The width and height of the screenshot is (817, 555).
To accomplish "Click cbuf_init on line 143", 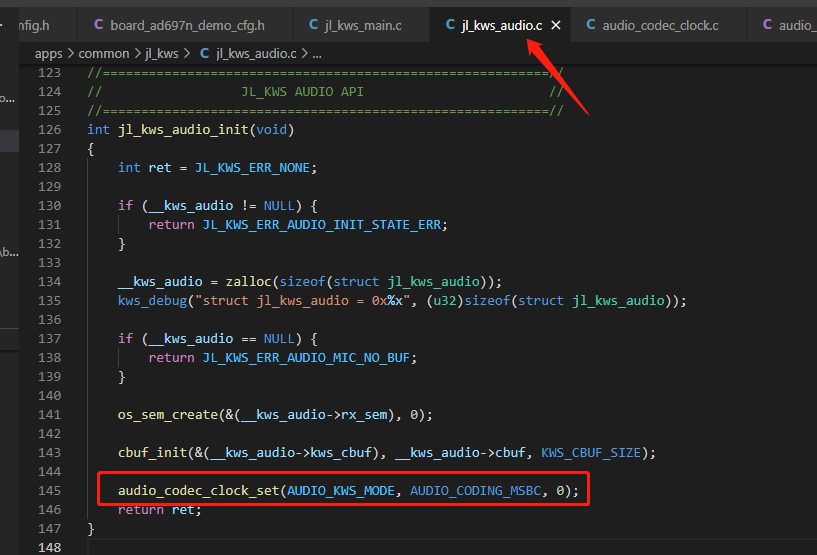I will tap(152, 453).
